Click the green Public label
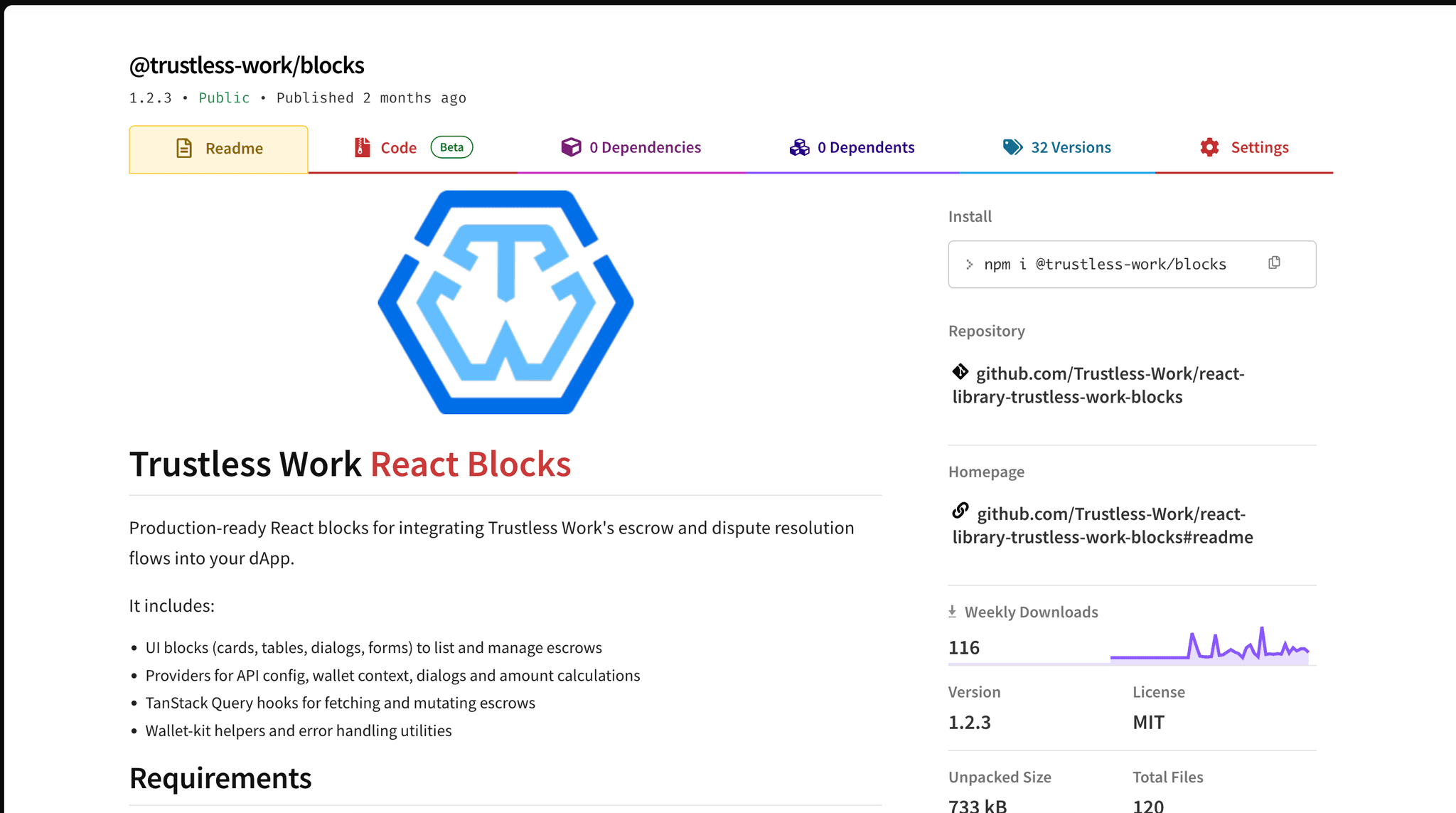1456x813 pixels. 224,98
